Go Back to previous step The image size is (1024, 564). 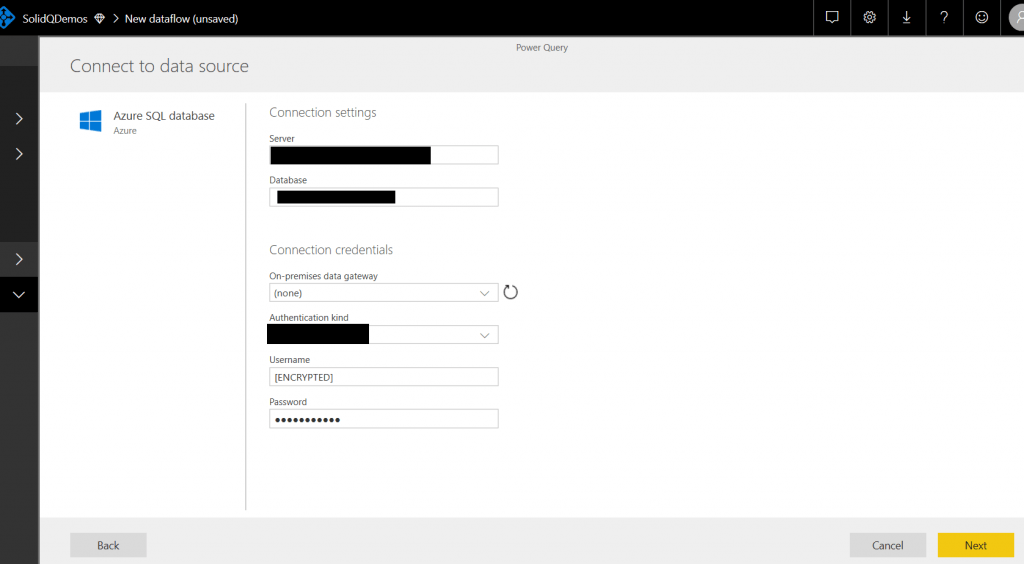(108, 545)
